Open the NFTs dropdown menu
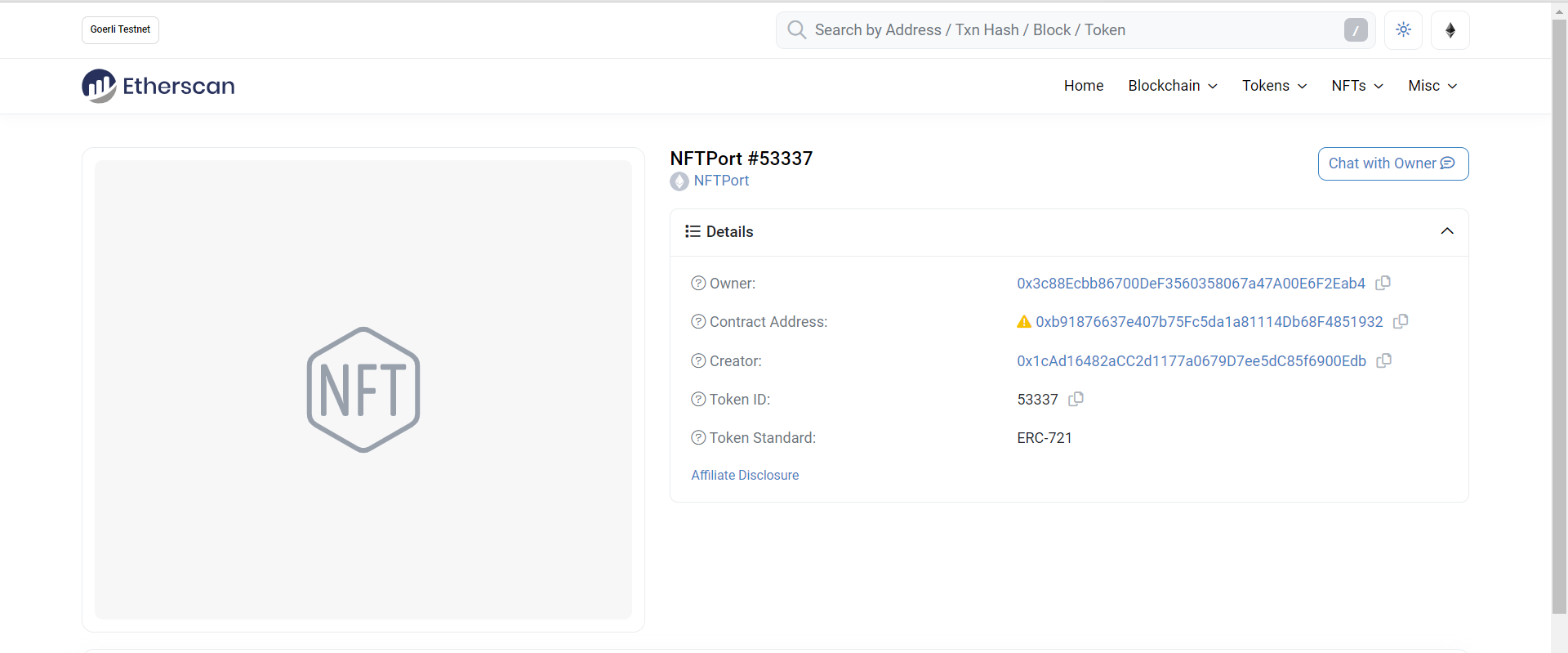This screenshot has height=653, width=1568. pos(1357,86)
